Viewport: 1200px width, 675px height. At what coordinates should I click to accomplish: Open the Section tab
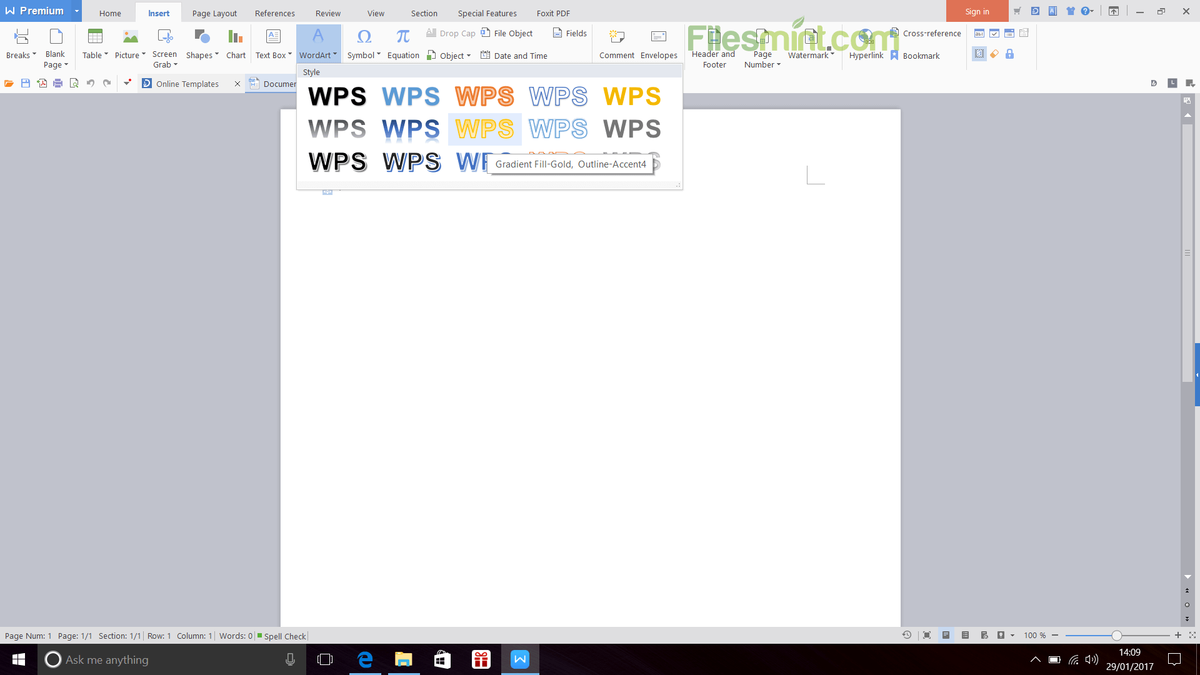point(424,13)
